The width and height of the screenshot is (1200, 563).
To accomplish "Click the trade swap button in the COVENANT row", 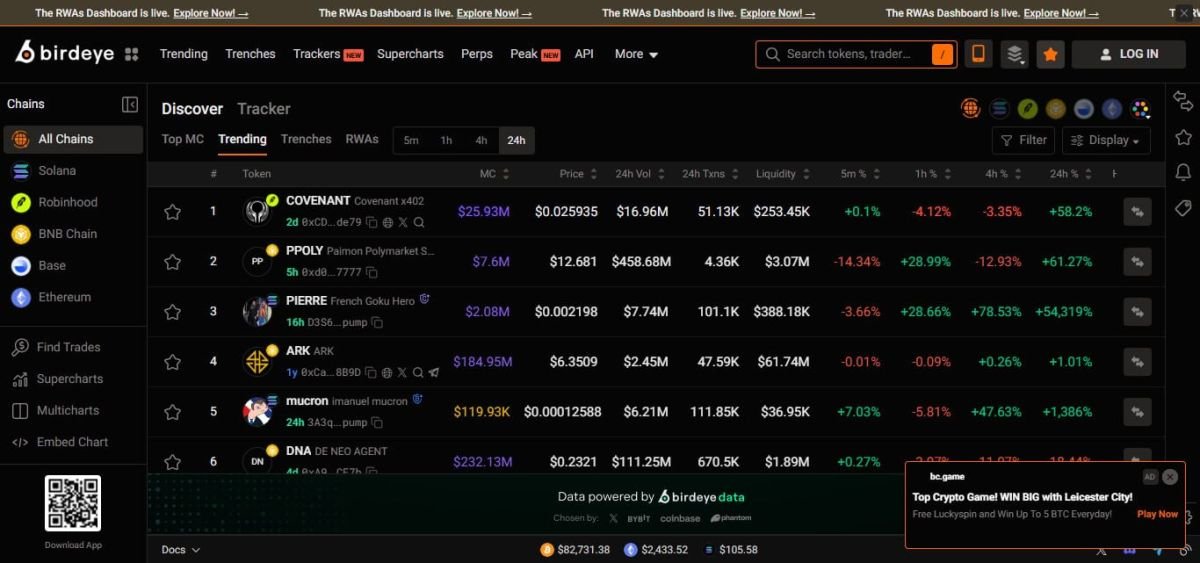I will (x=1137, y=212).
